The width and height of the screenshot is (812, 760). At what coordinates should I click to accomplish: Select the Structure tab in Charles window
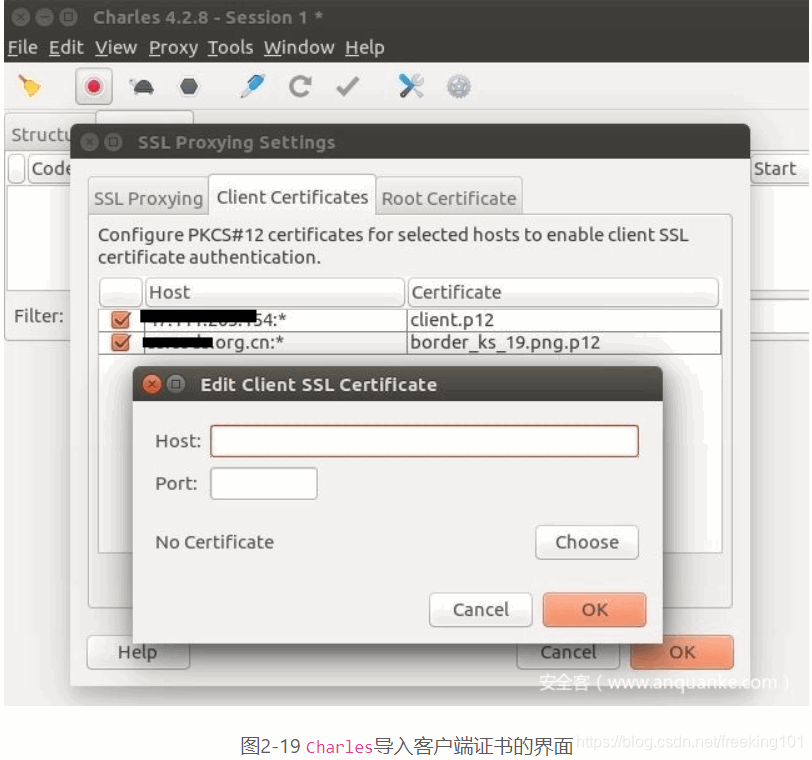click(39, 135)
